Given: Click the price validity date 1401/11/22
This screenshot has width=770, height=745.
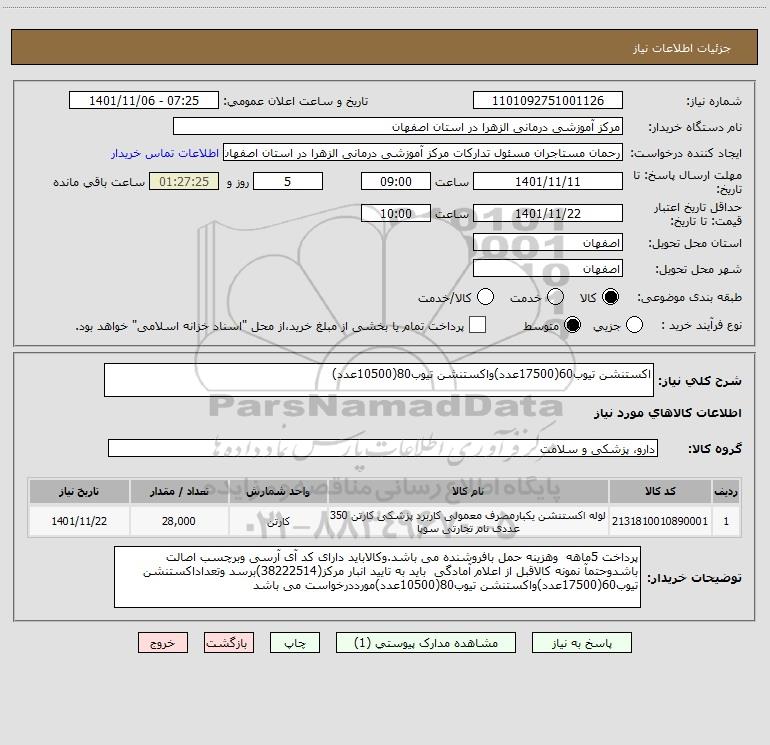Looking at the screenshot, I should click(548, 214).
